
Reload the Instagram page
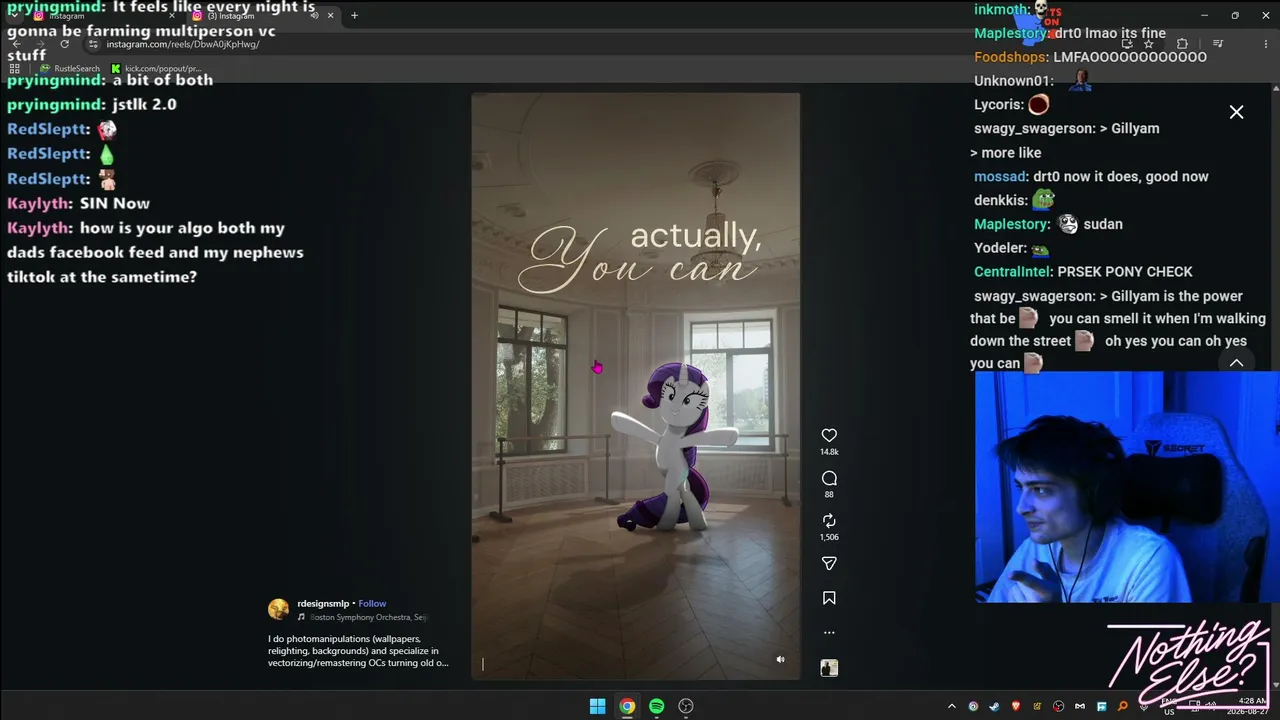pos(64,44)
